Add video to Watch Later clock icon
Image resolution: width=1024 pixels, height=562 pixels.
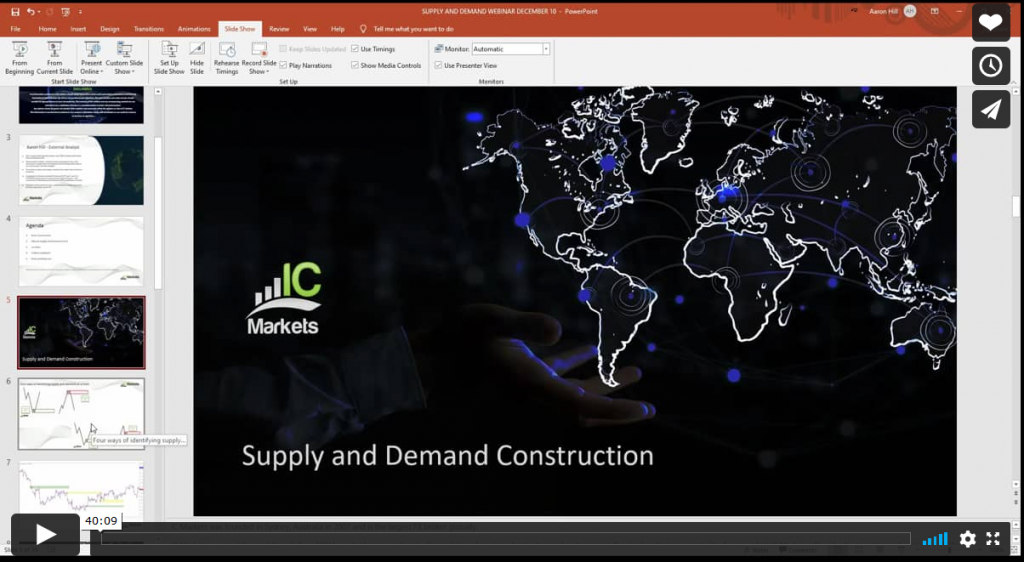(x=991, y=66)
